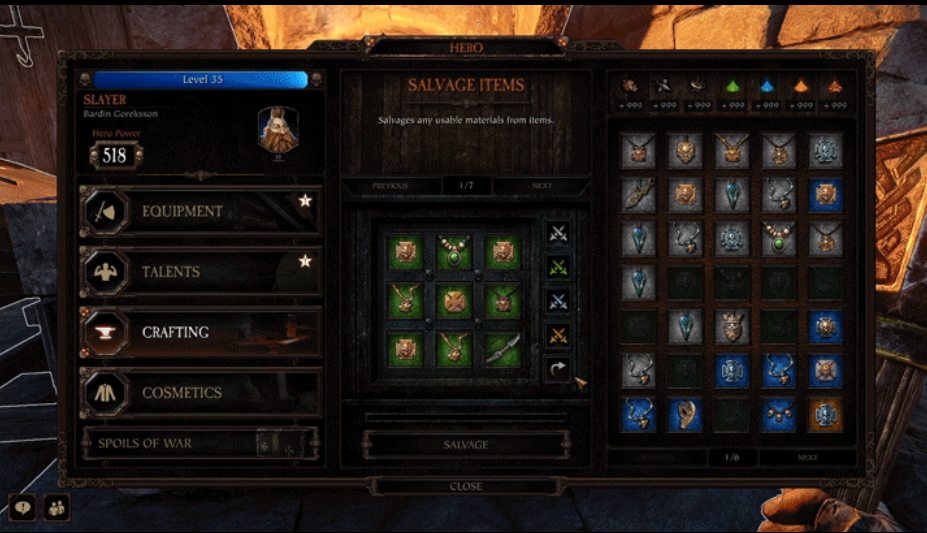Image resolution: width=927 pixels, height=533 pixels.
Task: Open the chat bubble icon
Action: (23, 508)
